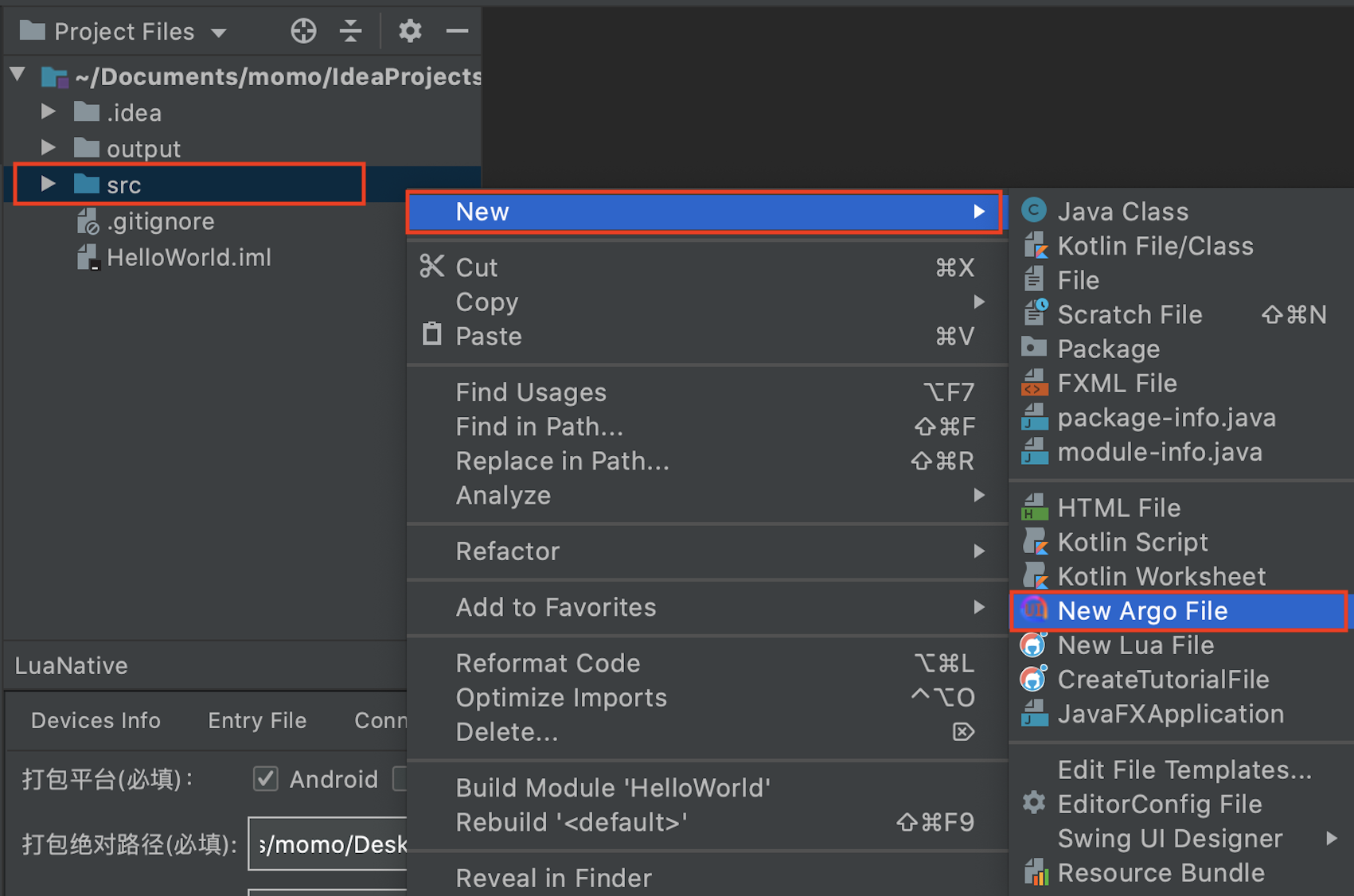Click the Kotlin Script icon
This screenshot has width=1354, height=896.
click(1034, 542)
